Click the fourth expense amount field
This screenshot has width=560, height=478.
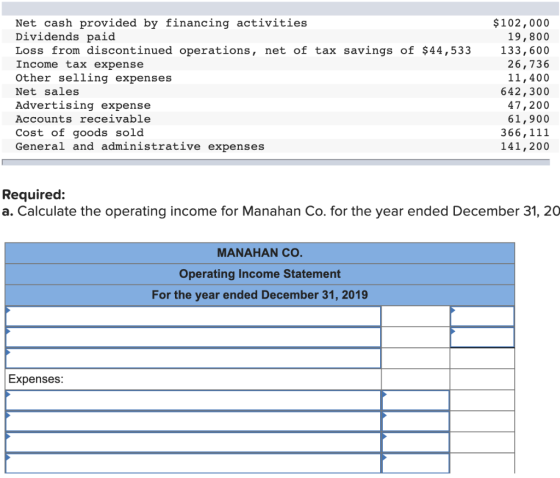416,463
